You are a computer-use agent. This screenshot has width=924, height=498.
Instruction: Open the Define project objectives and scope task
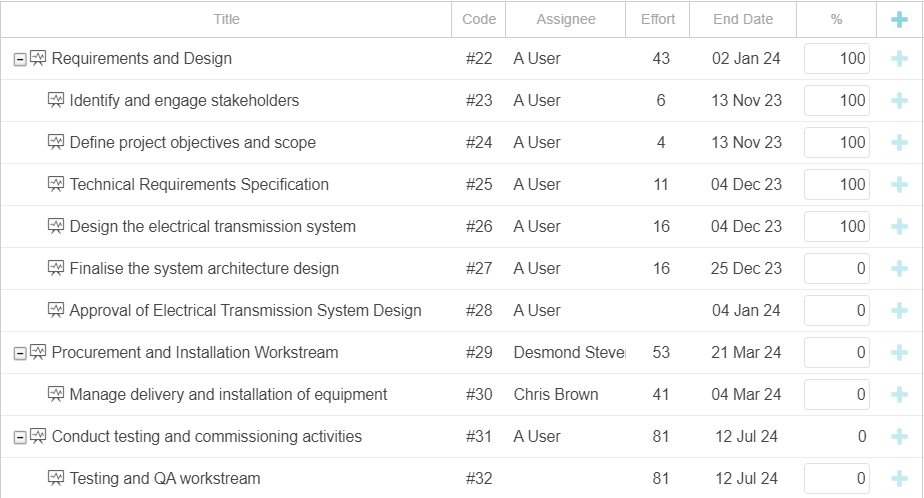click(x=193, y=143)
